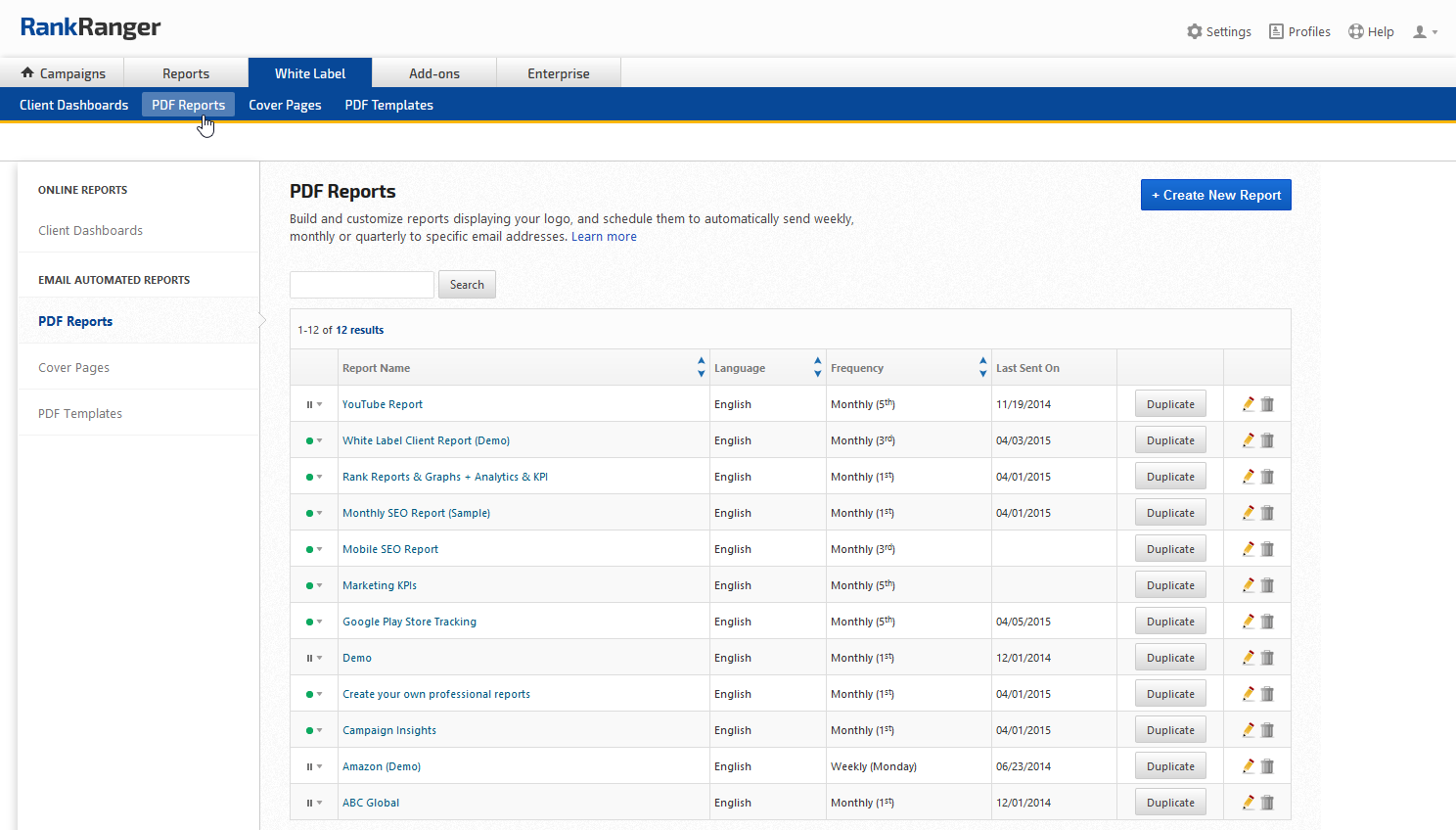The image size is (1456, 830).
Task: Sort table by Report Name column arrows
Action: click(x=701, y=368)
